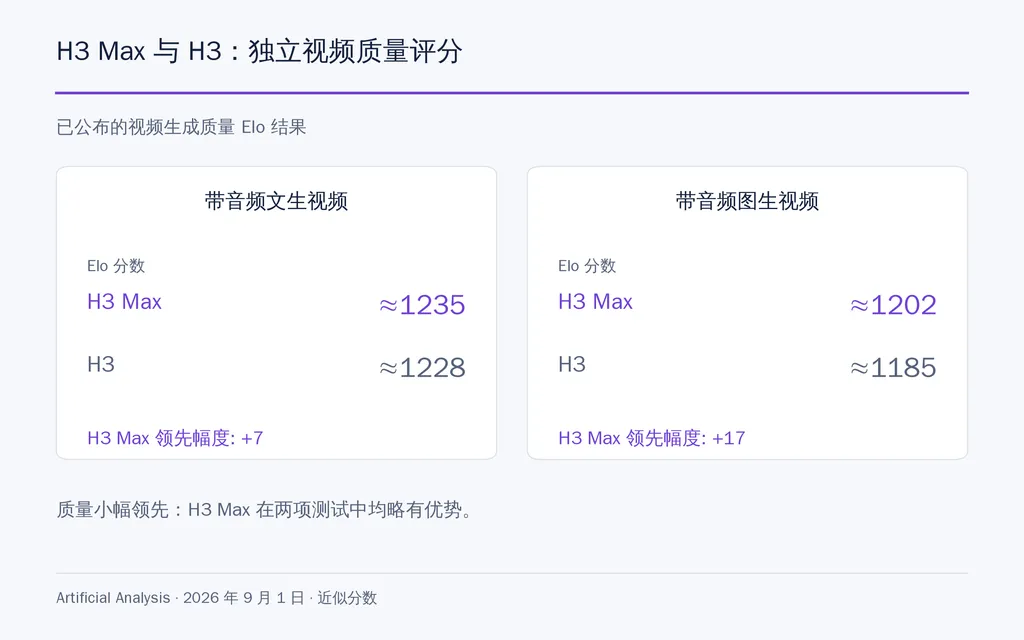Click the H3 label beside ≈1185
This screenshot has height=640, width=1024.
click(x=571, y=364)
